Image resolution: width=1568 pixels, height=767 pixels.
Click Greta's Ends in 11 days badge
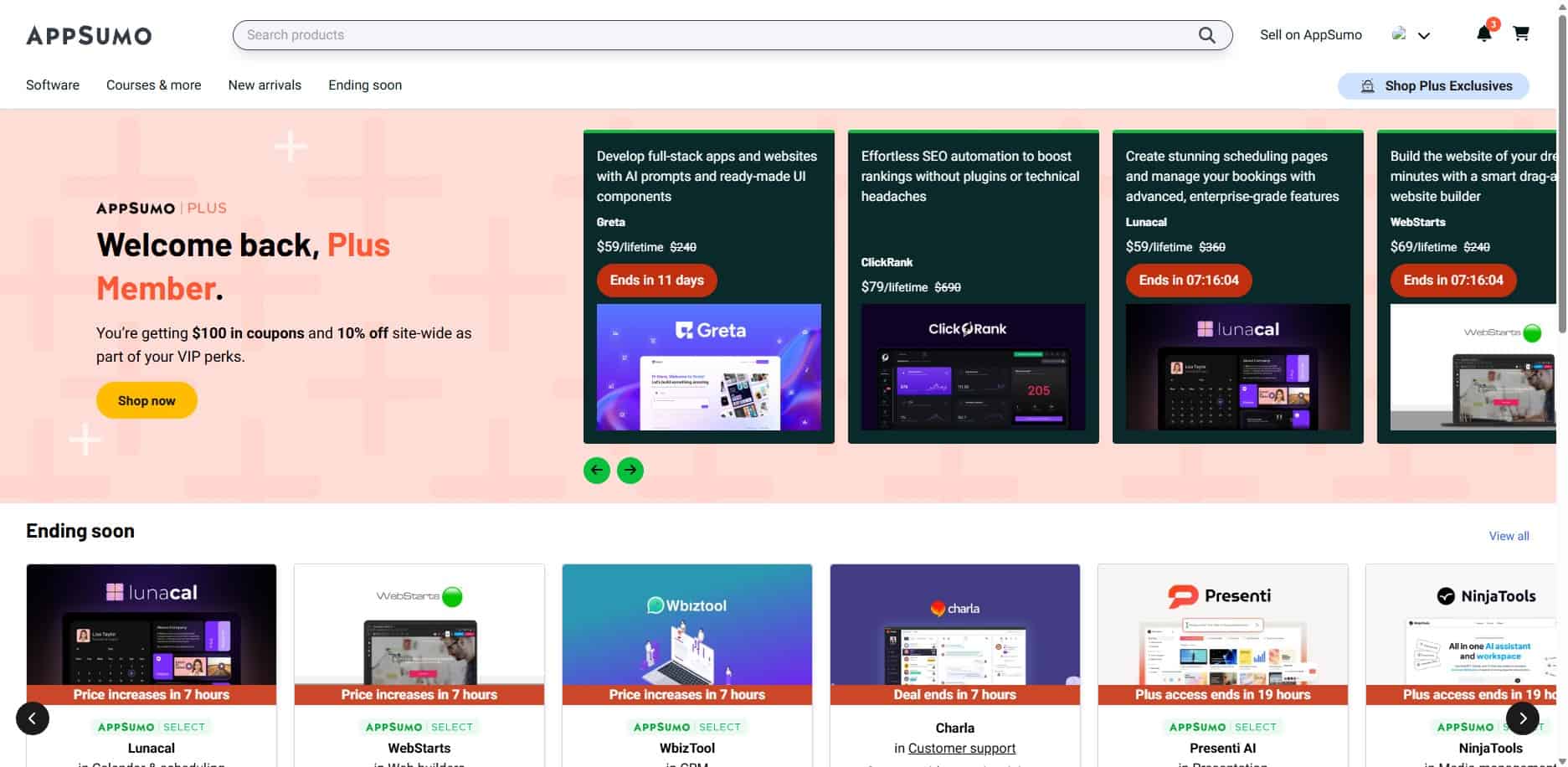point(657,281)
